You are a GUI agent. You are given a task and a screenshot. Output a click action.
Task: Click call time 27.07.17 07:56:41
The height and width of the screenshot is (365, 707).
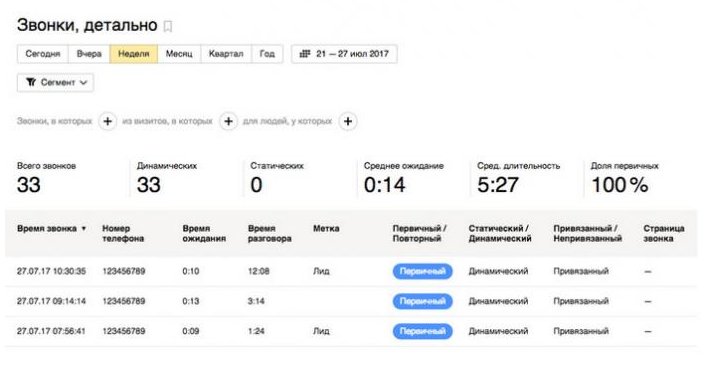(x=51, y=331)
